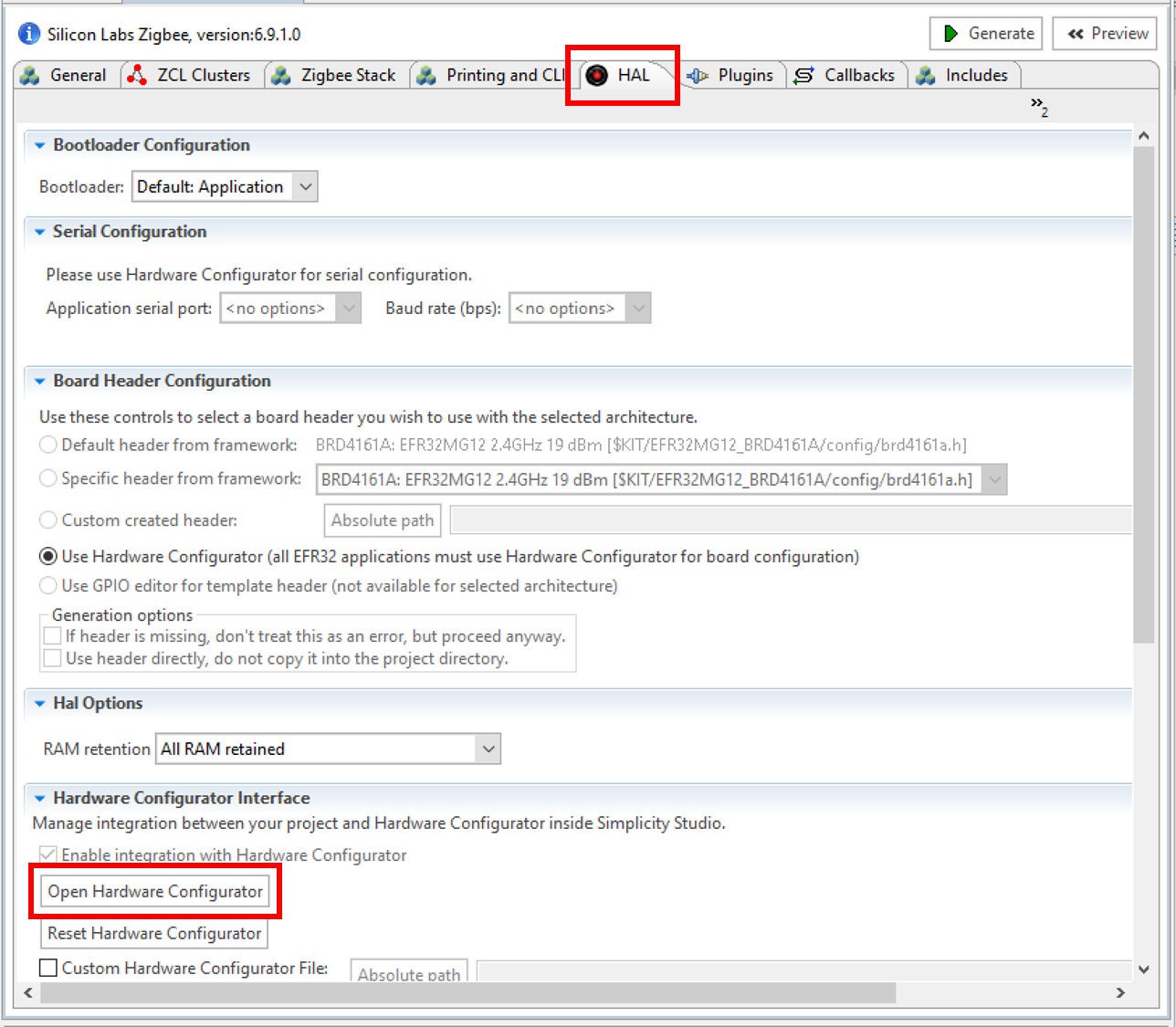Image resolution: width=1176 pixels, height=1027 pixels.
Task: Select Specific header from framework radio button
Action: click(x=48, y=478)
